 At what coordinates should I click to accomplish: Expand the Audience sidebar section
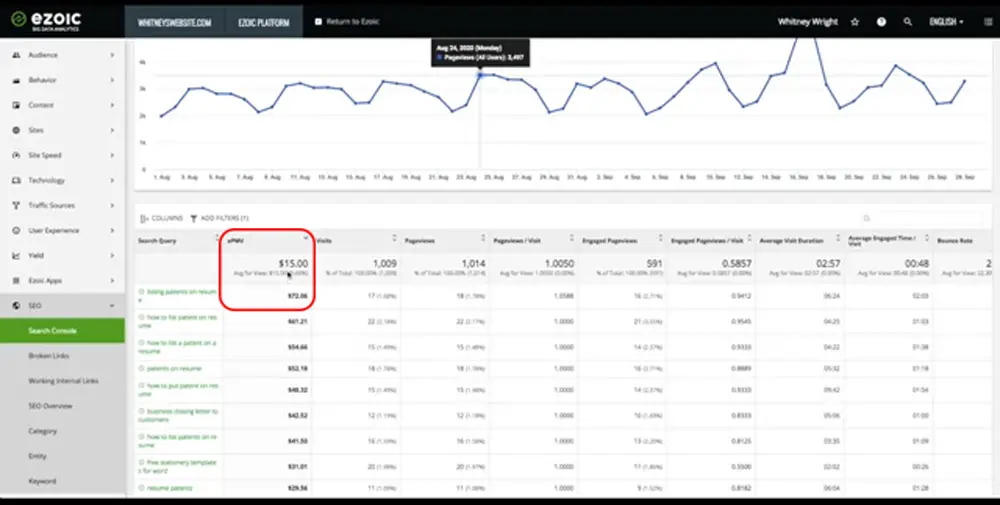(x=62, y=55)
